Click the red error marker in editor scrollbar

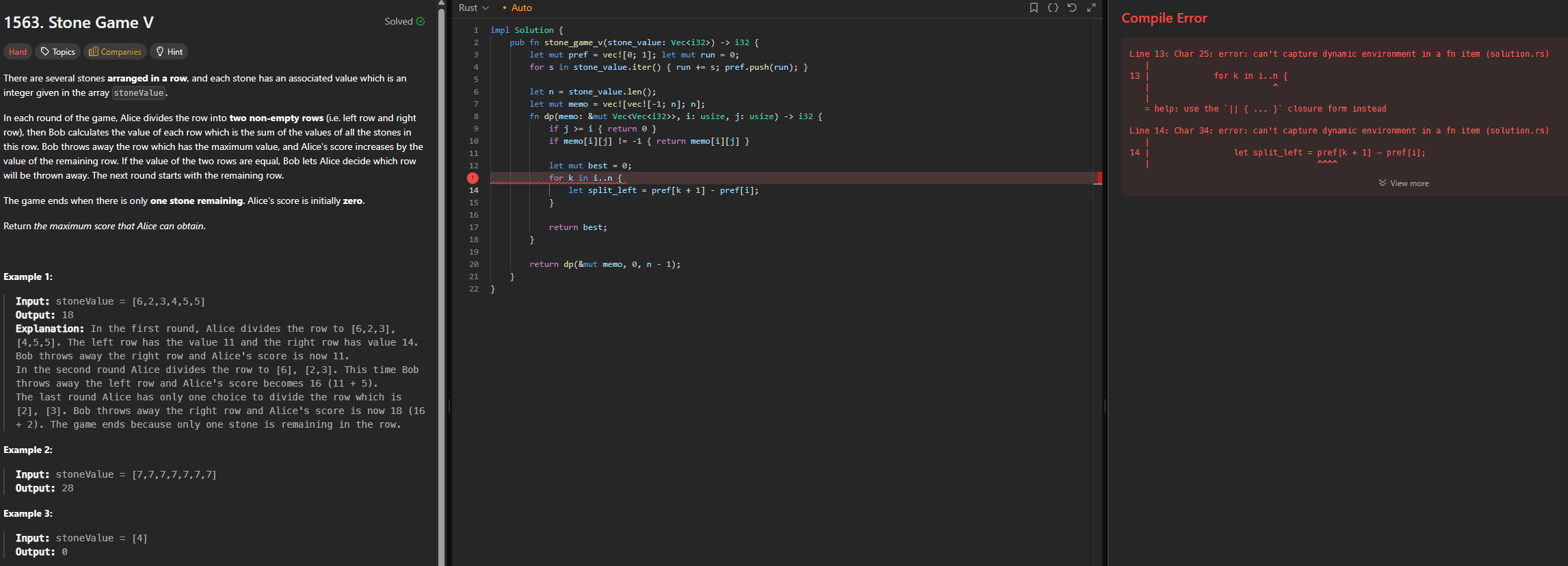[1098, 178]
